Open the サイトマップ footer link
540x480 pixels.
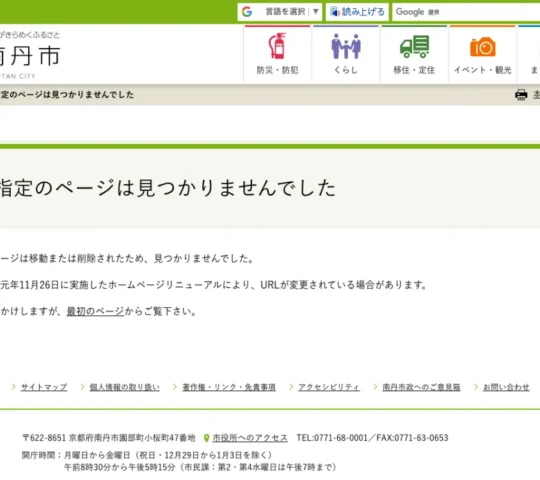[x=44, y=387]
